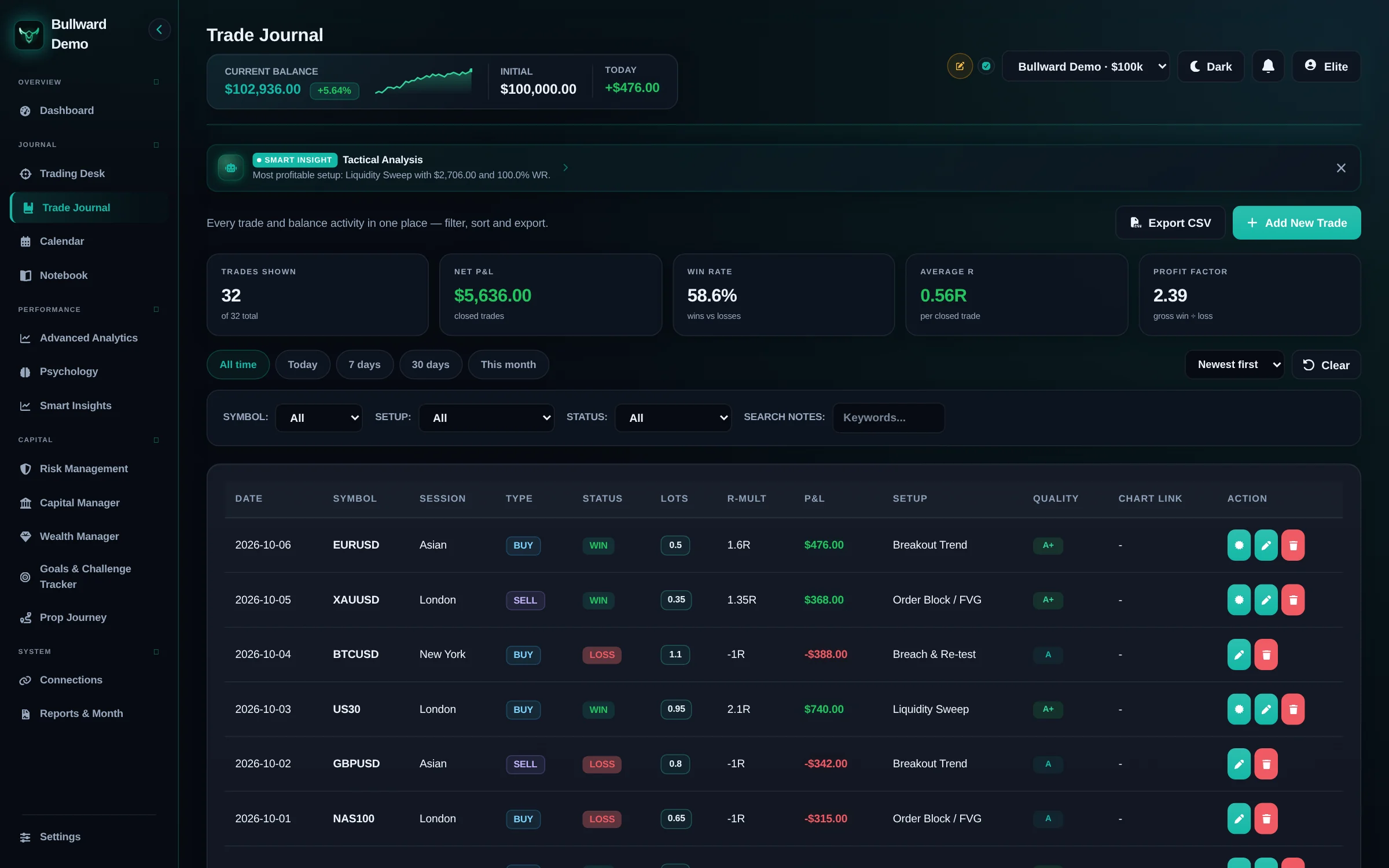
Task: Edit the NAS100 trade entry
Action: pos(1239,819)
